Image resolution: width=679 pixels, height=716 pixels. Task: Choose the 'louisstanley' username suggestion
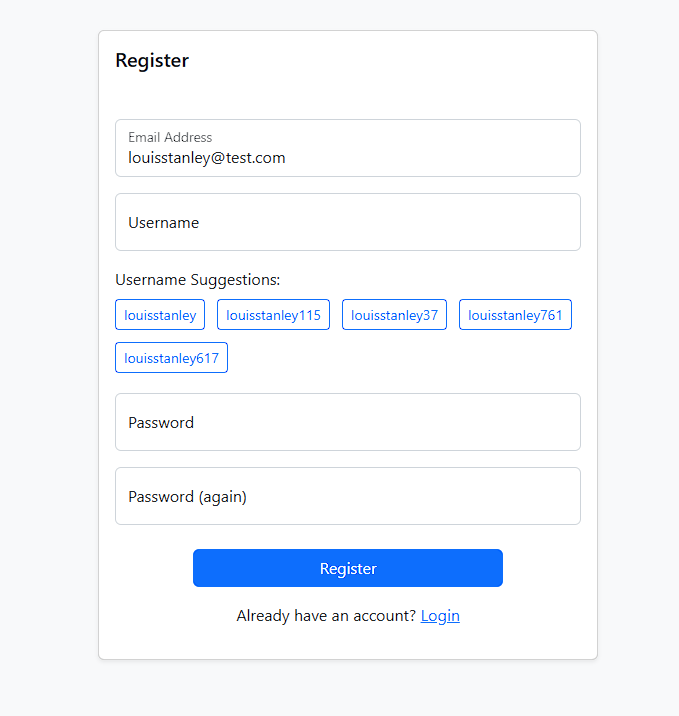click(160, 315)
